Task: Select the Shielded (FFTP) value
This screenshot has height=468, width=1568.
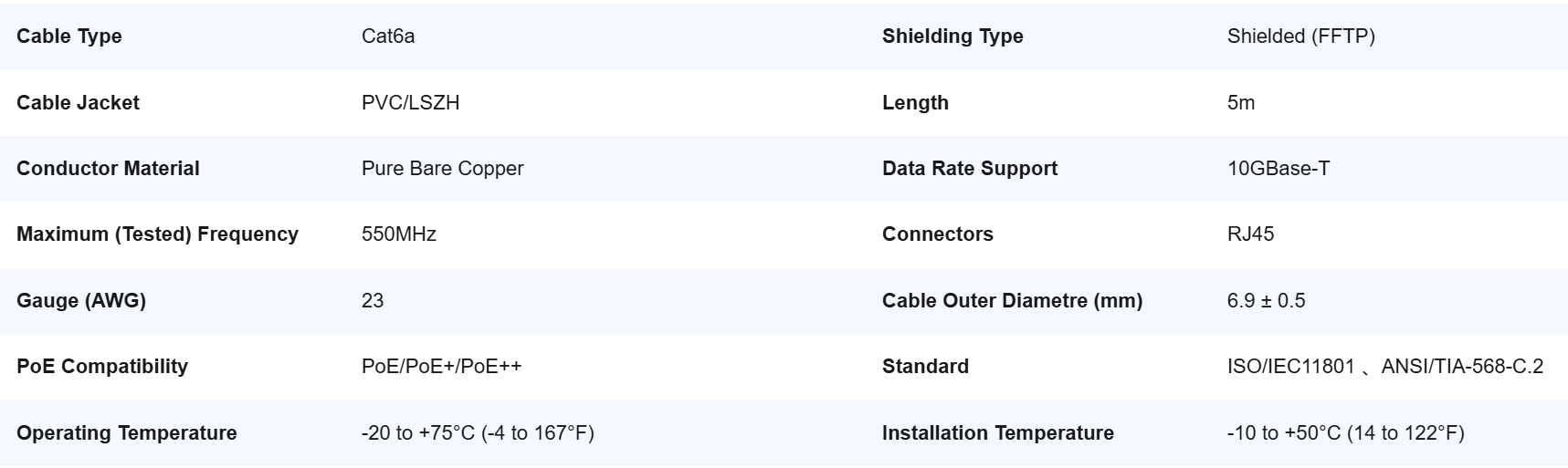Action: pos(1301,36)
